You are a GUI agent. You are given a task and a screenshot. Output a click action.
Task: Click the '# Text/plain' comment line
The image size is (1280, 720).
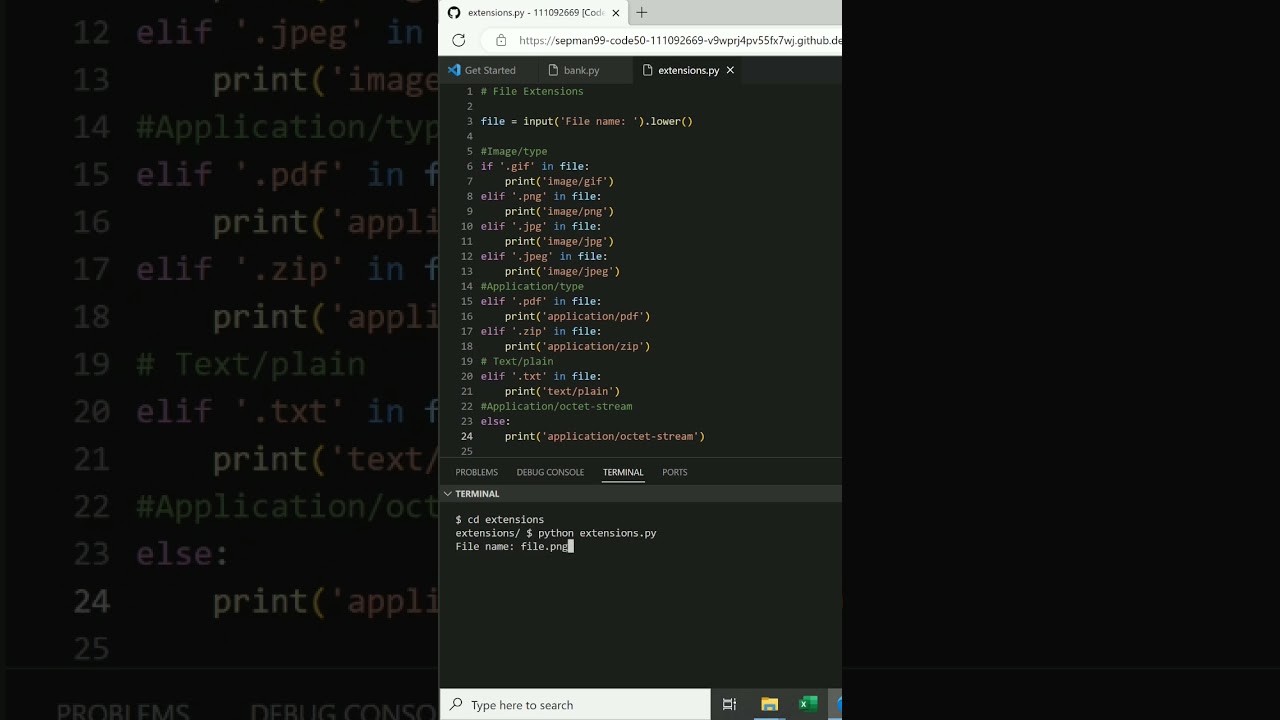517,361
